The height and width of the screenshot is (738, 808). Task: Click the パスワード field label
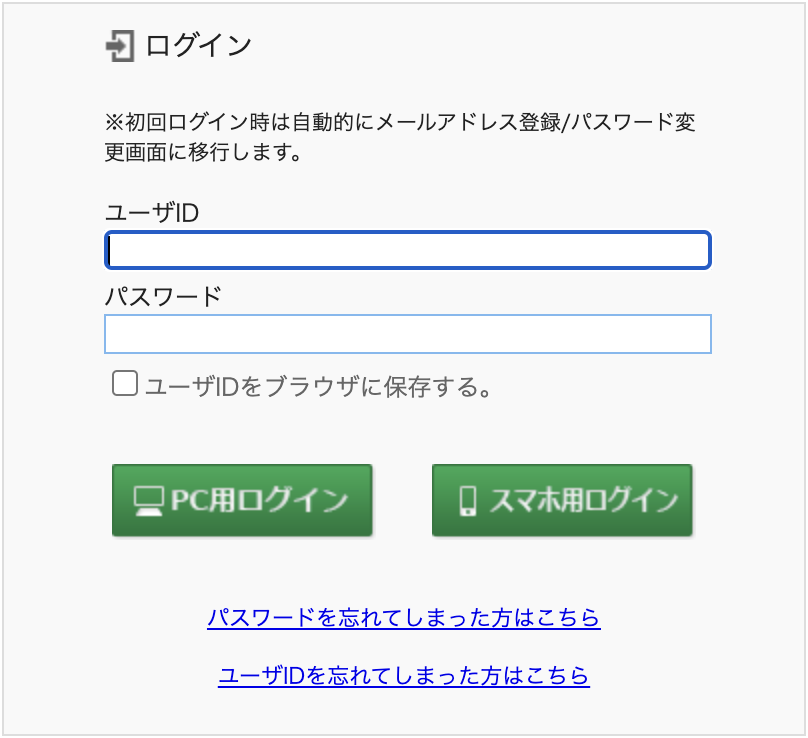(163, 297)
